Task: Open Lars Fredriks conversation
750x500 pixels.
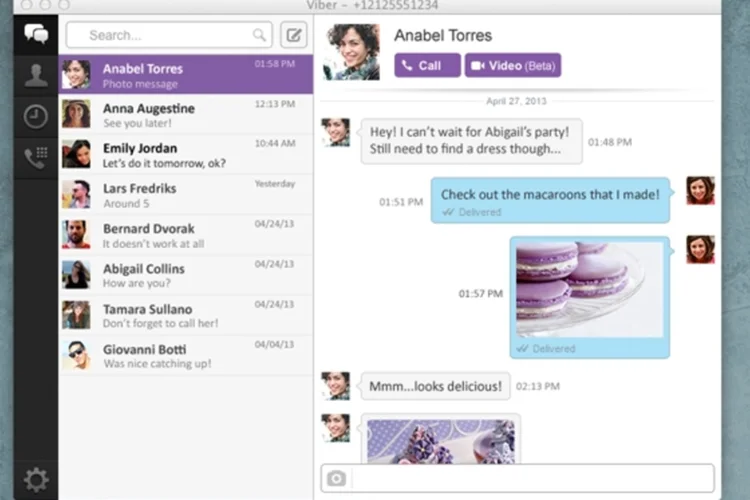Action: coord(186,195)
